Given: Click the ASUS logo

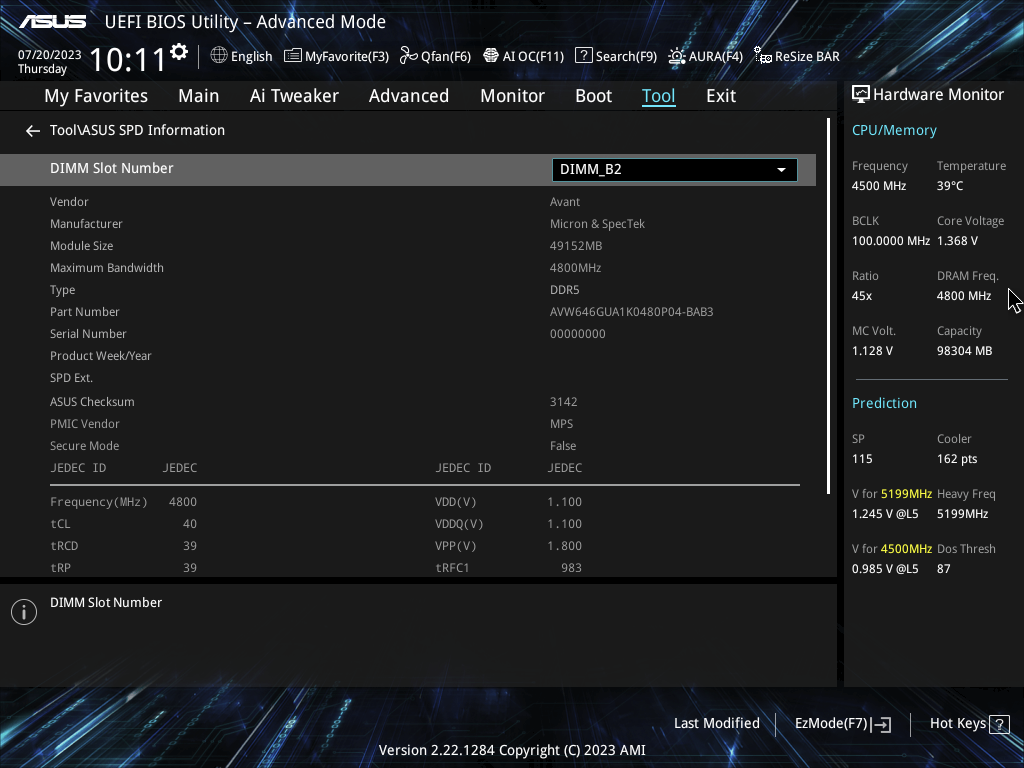Looking at the screenshot, I should [x=52, y=22].
